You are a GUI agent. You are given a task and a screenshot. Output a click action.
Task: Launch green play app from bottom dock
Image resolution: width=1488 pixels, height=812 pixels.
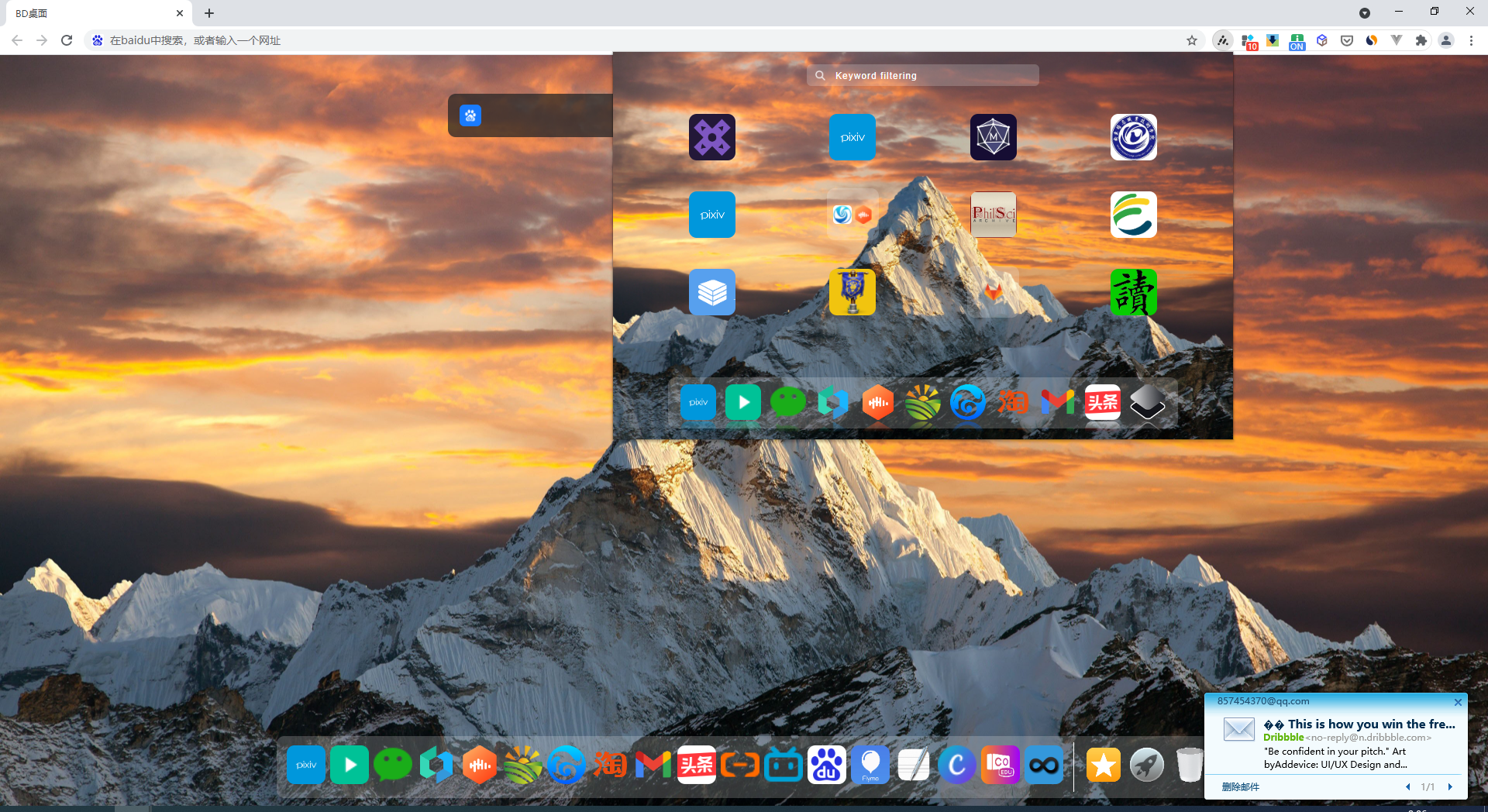(x=350, y=765)
